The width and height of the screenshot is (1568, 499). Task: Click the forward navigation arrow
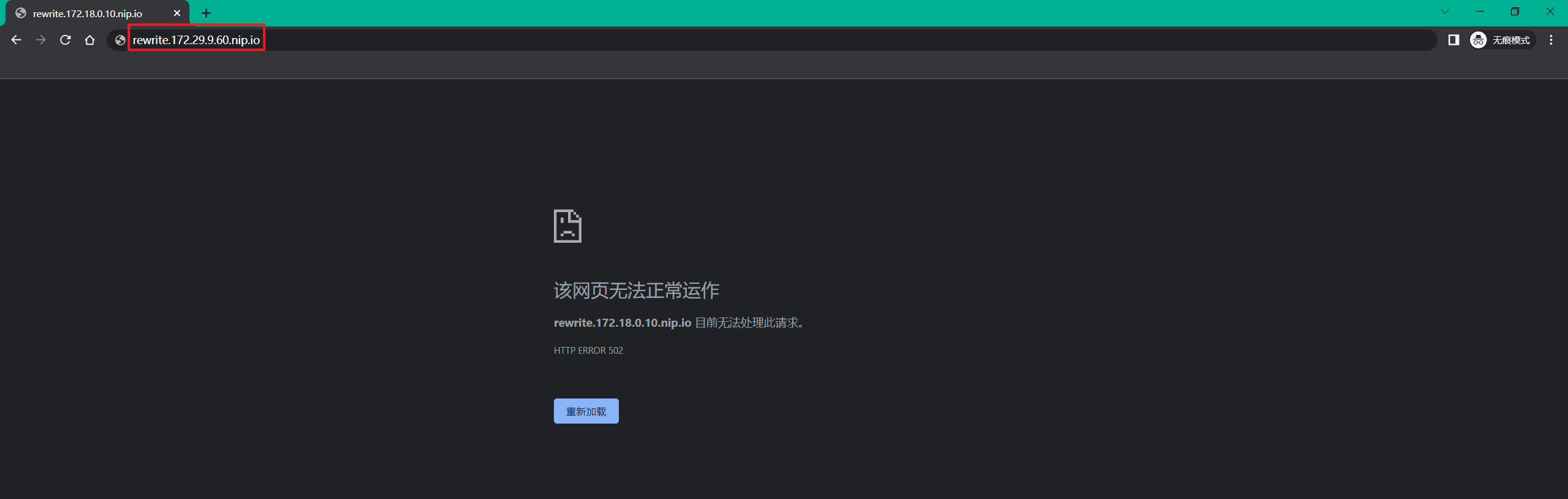tap(41, 40)
